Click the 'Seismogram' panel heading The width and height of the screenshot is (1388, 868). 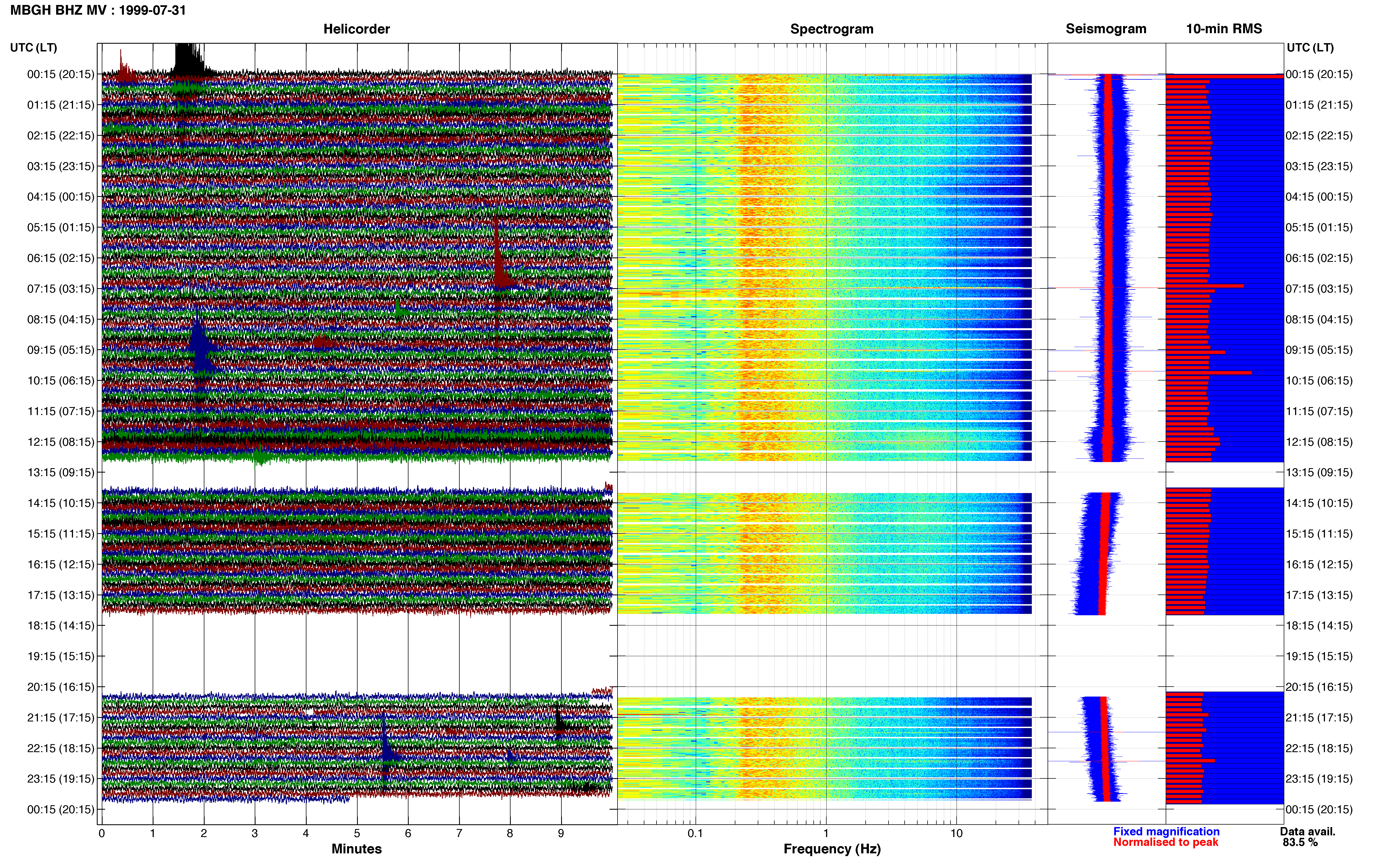point(1106,29)
